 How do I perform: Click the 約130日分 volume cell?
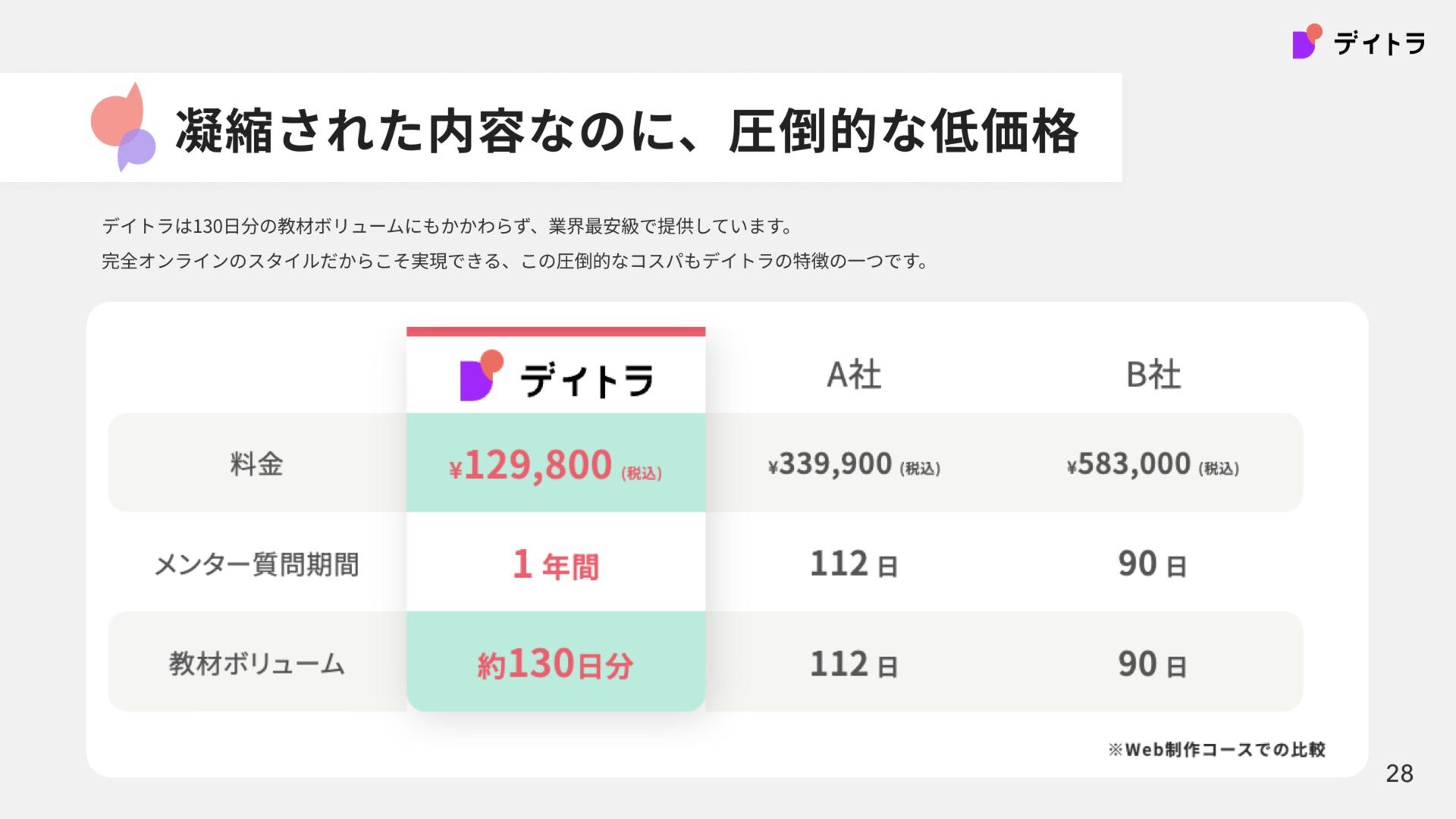coord(556,664)
